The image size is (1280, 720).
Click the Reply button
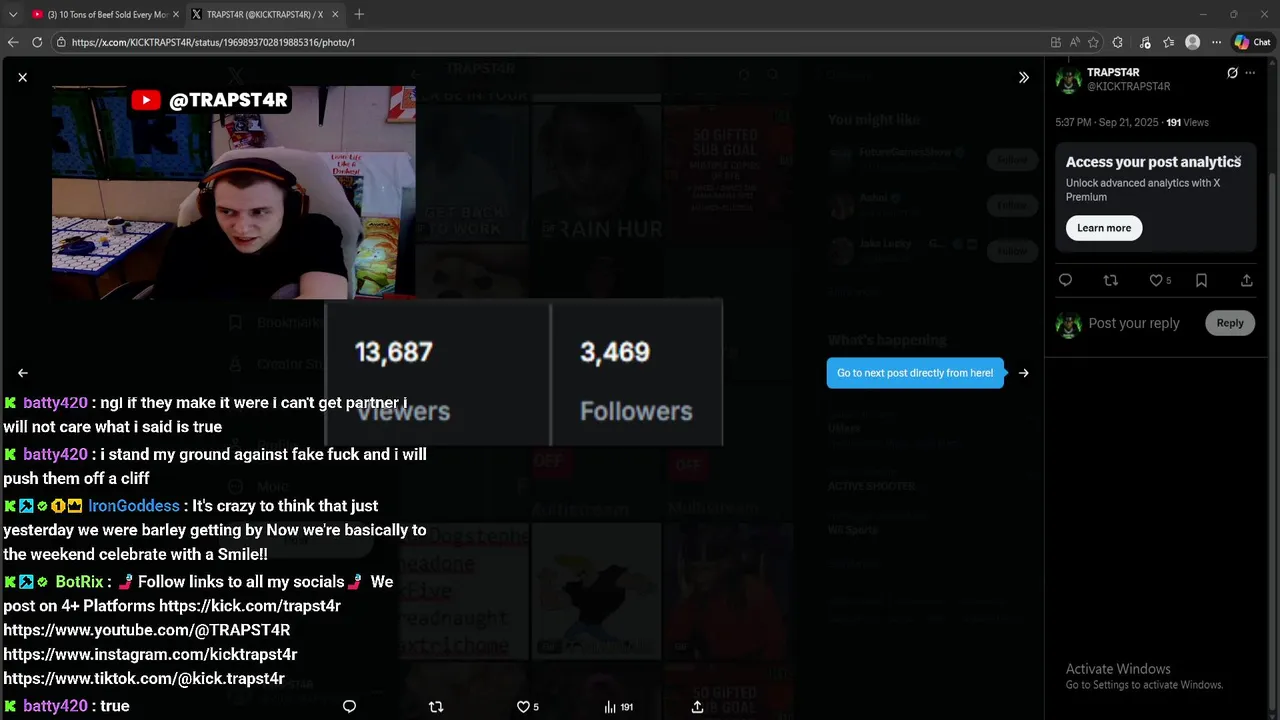1230,323
